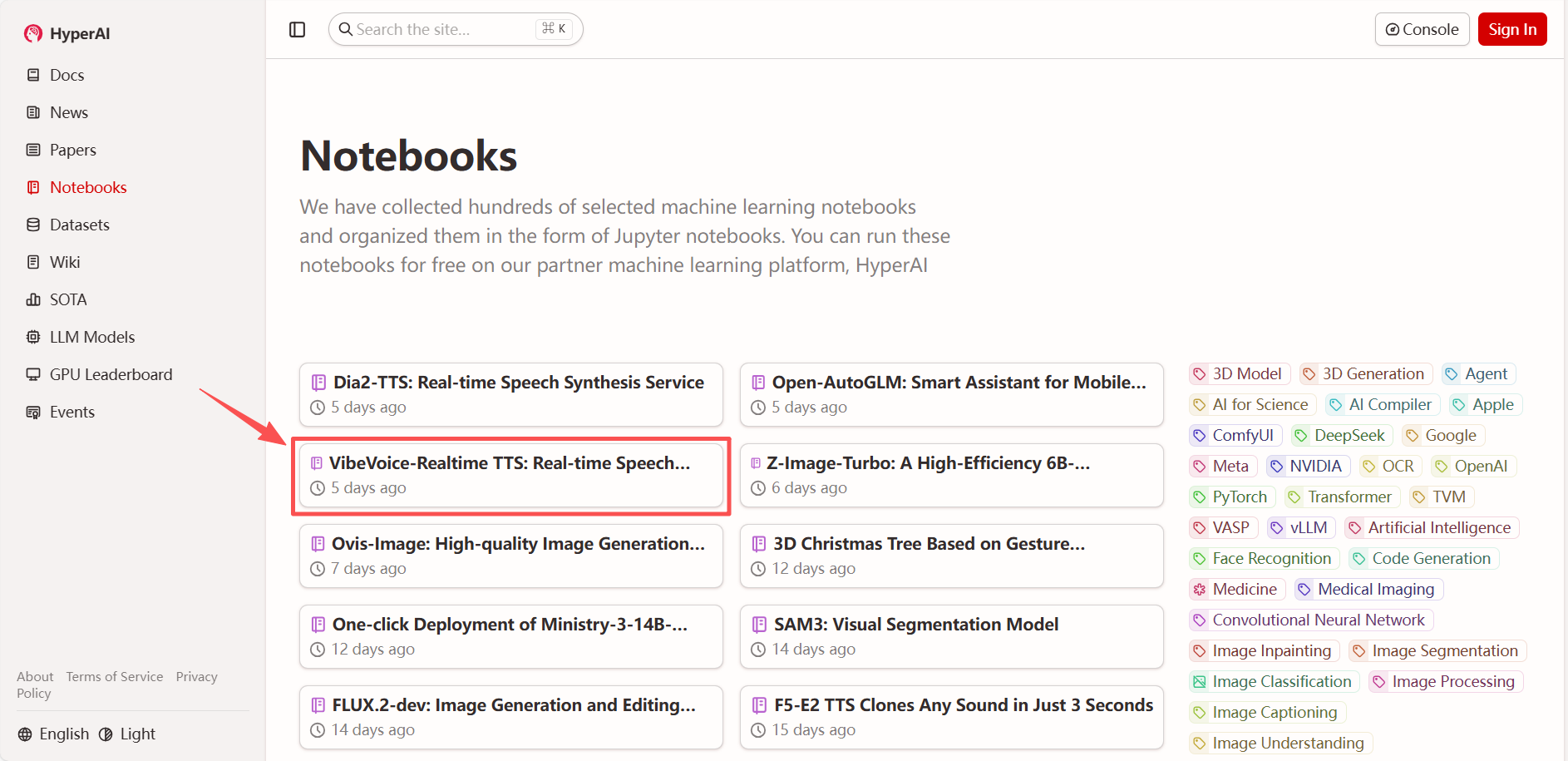Image resolution: width=1568 pixels, height=761 pixels.
Task: Open the English language selector
Action: coord(54,734)
